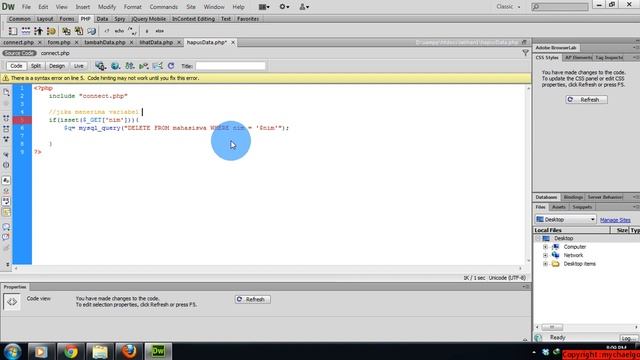Click the File Management icon
Screen dimensions: 640x360
pyautogui.click(x=130, y=66)
